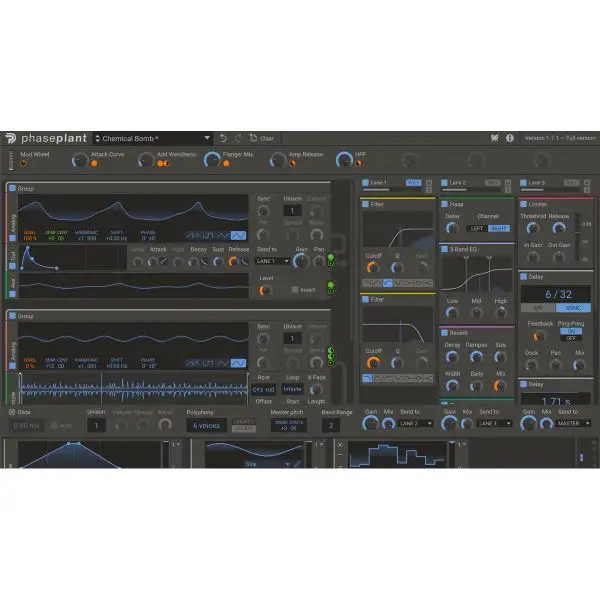
Task: Click the redo arrow icon
Action: click(238, 138)
